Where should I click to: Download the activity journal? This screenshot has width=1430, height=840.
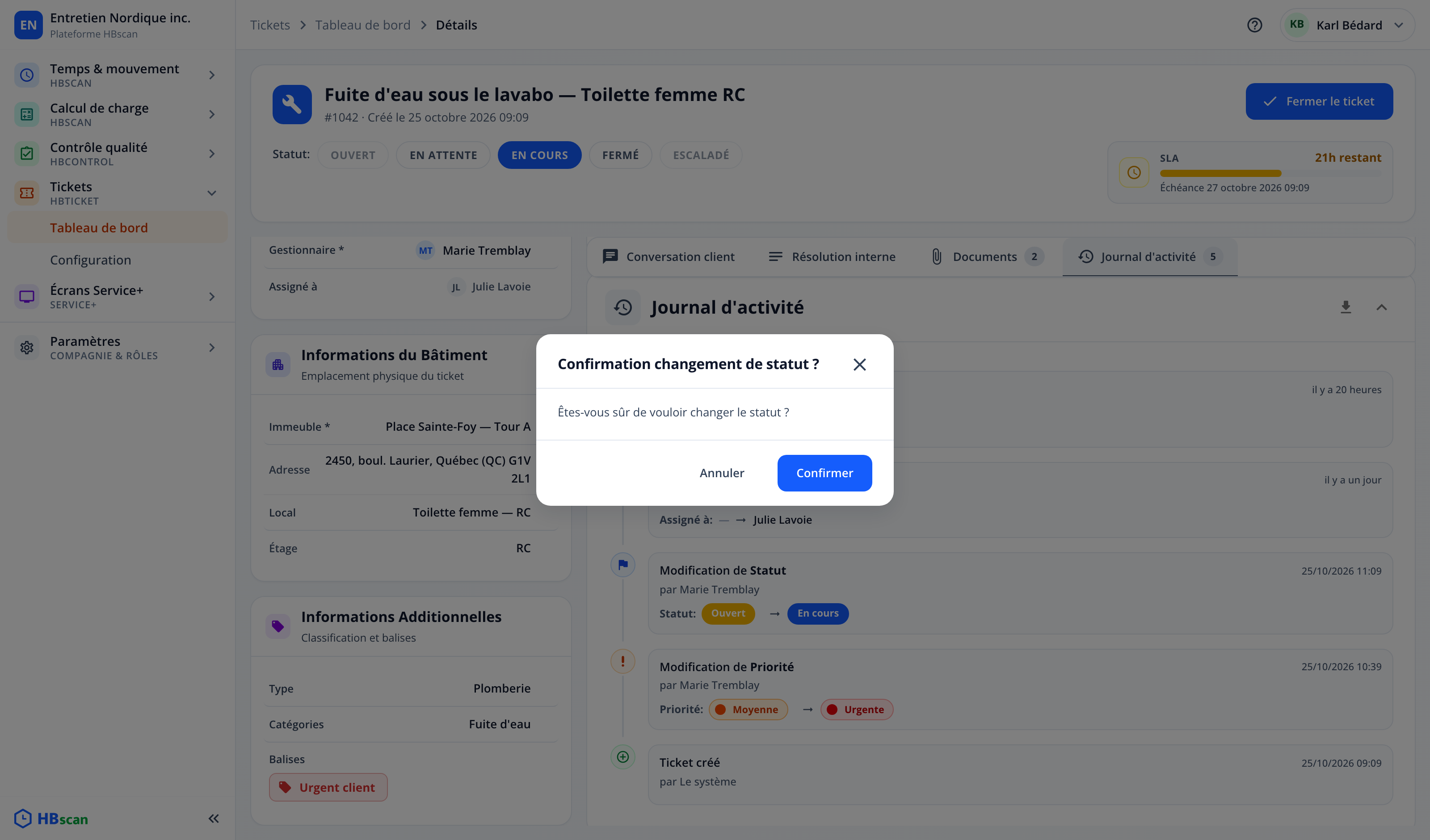point(1346,307)
